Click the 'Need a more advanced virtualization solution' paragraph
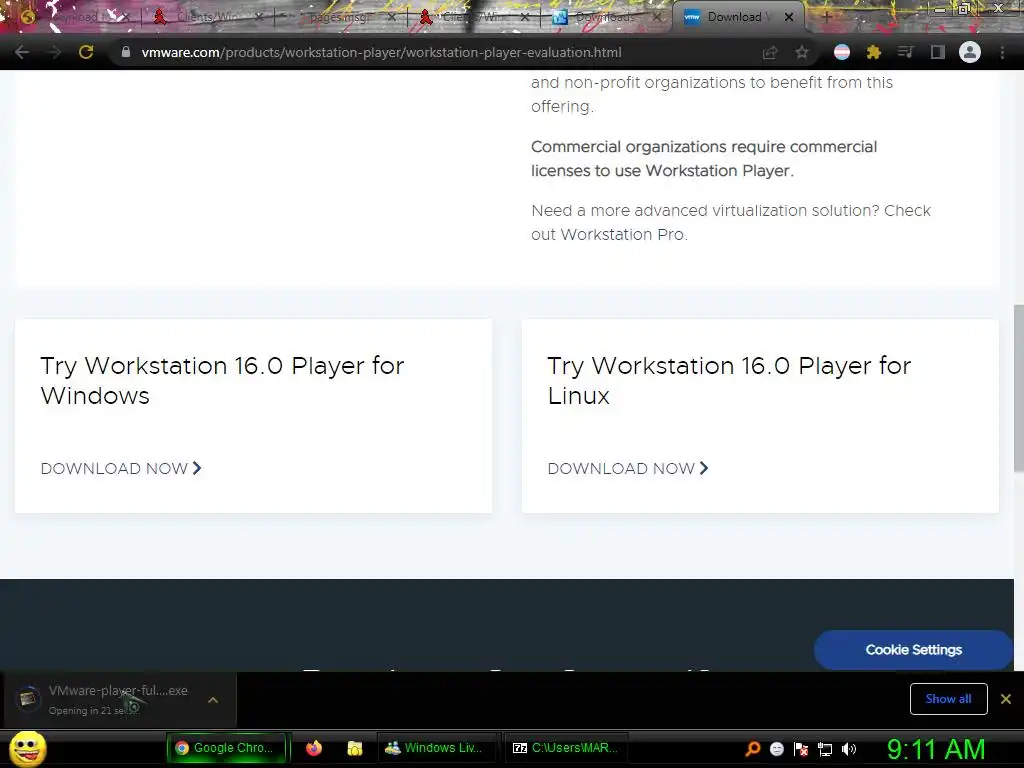Image resolution: width=1024 pixels, height=768 pixels. click(731, 222)
